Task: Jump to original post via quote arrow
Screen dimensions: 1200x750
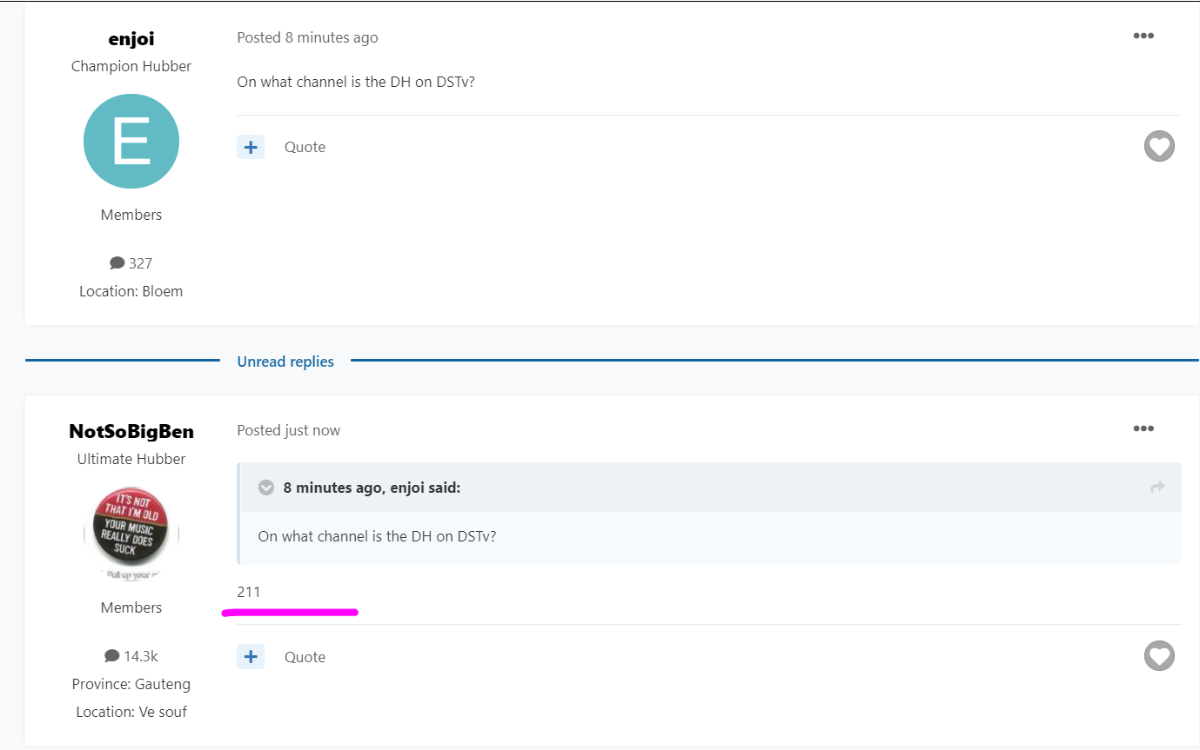Action: coord(1157,488)
